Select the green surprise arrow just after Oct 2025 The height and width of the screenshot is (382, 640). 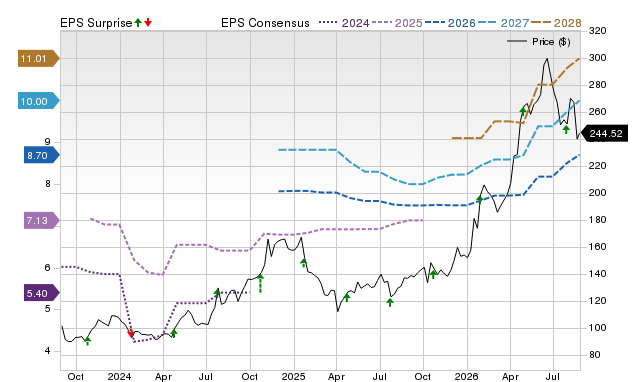[x=433, y=274]
